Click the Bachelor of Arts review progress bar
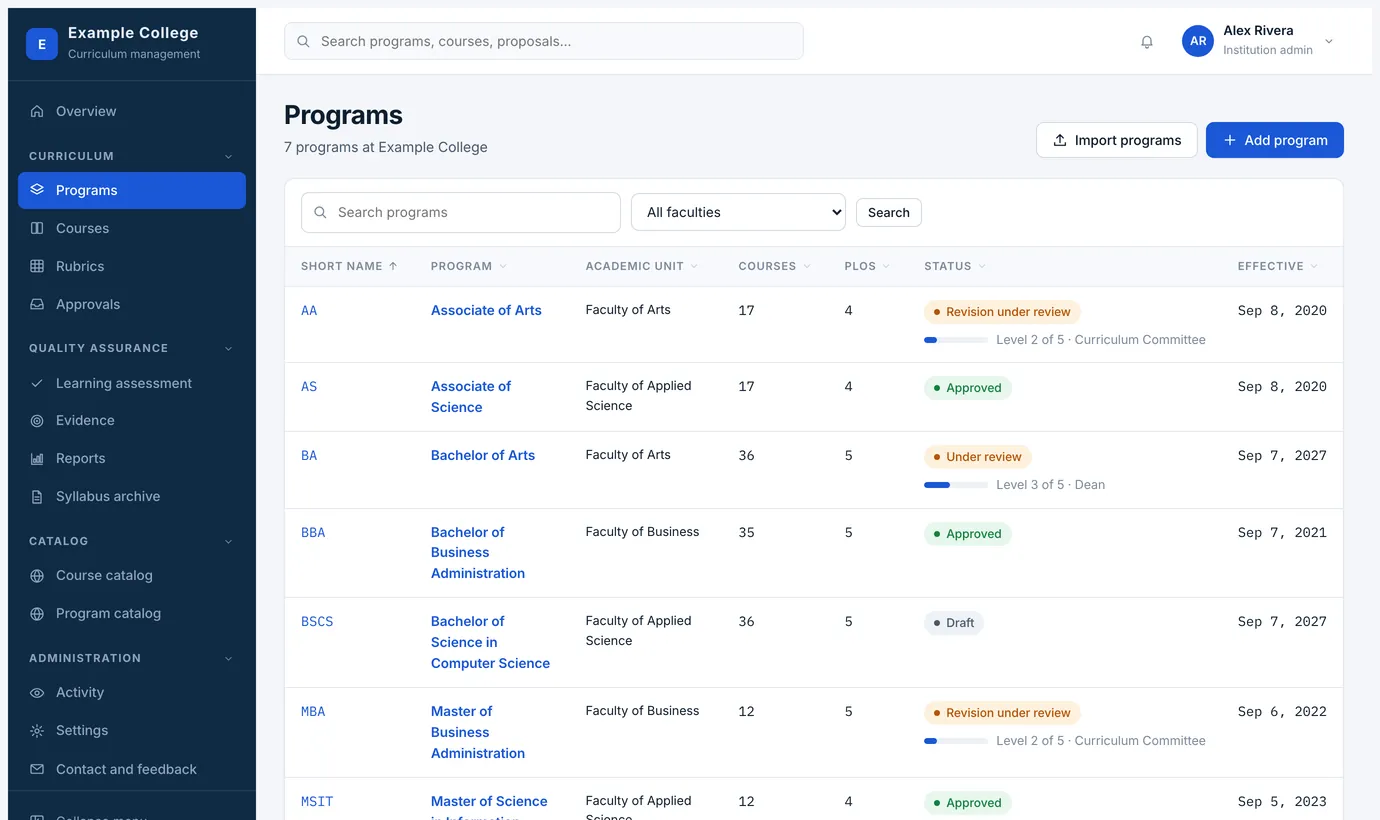Screen dimensions: 1380x820 tap(956, 485)
